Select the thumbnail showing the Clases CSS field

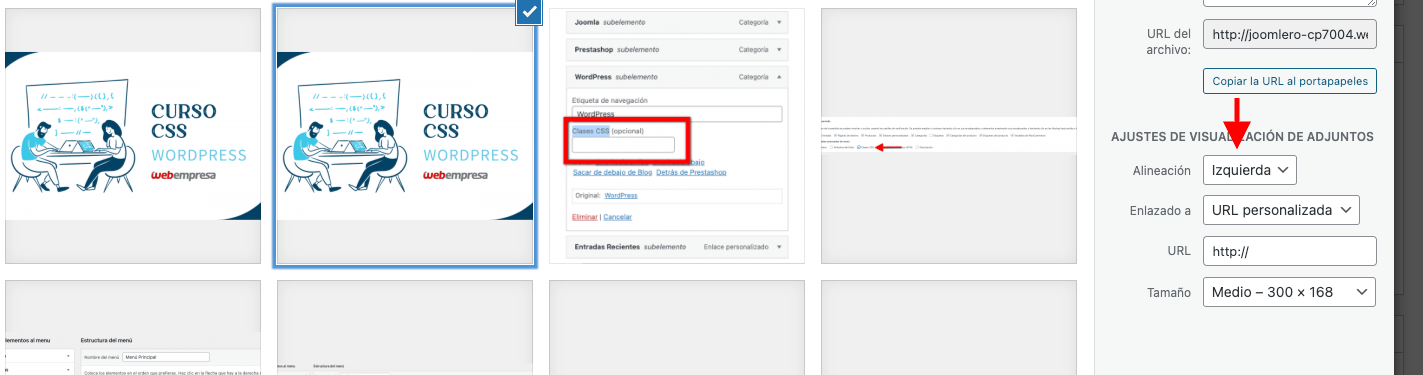[677, 136]
